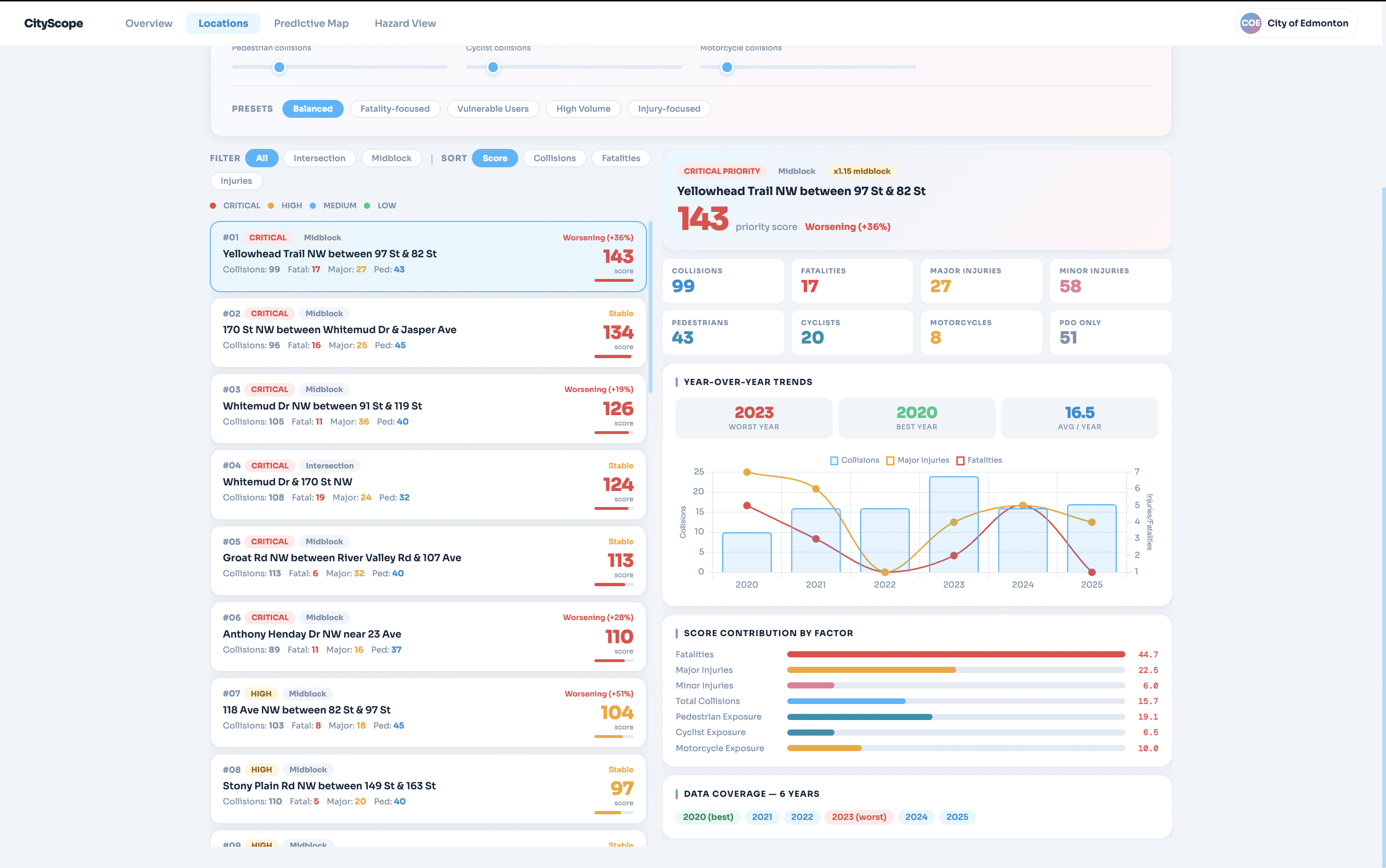Filter locations by Midblock
The height and width of the screenshot is (868, 1386).
[x=391, y=158]
